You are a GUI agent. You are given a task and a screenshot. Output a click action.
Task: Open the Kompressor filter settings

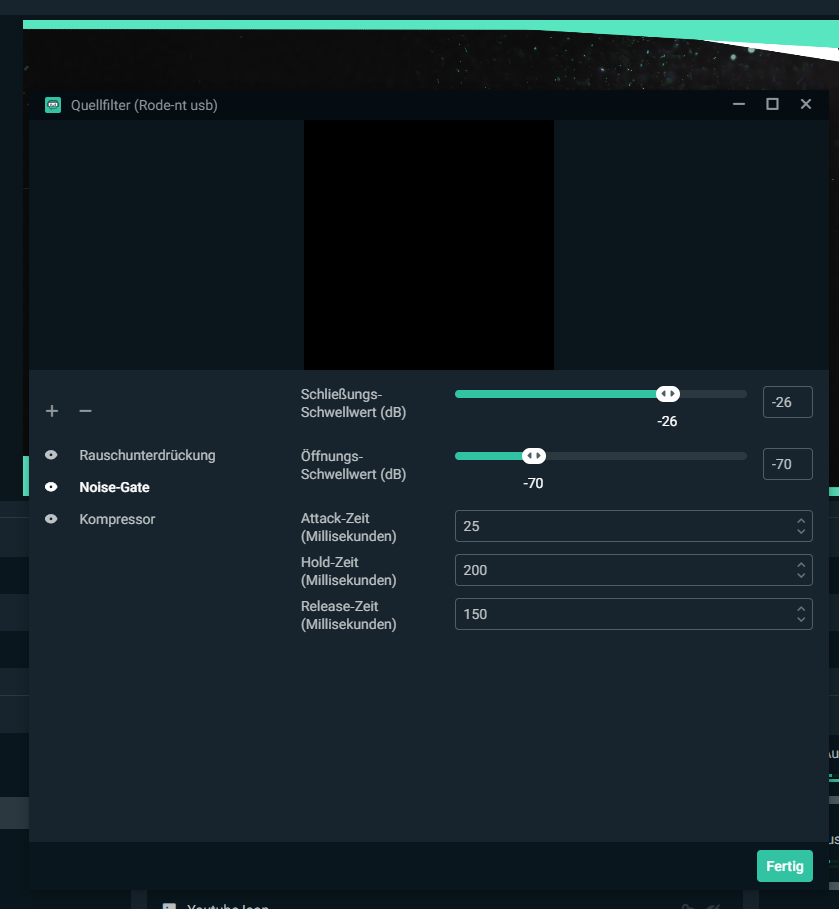coord(117,519)
